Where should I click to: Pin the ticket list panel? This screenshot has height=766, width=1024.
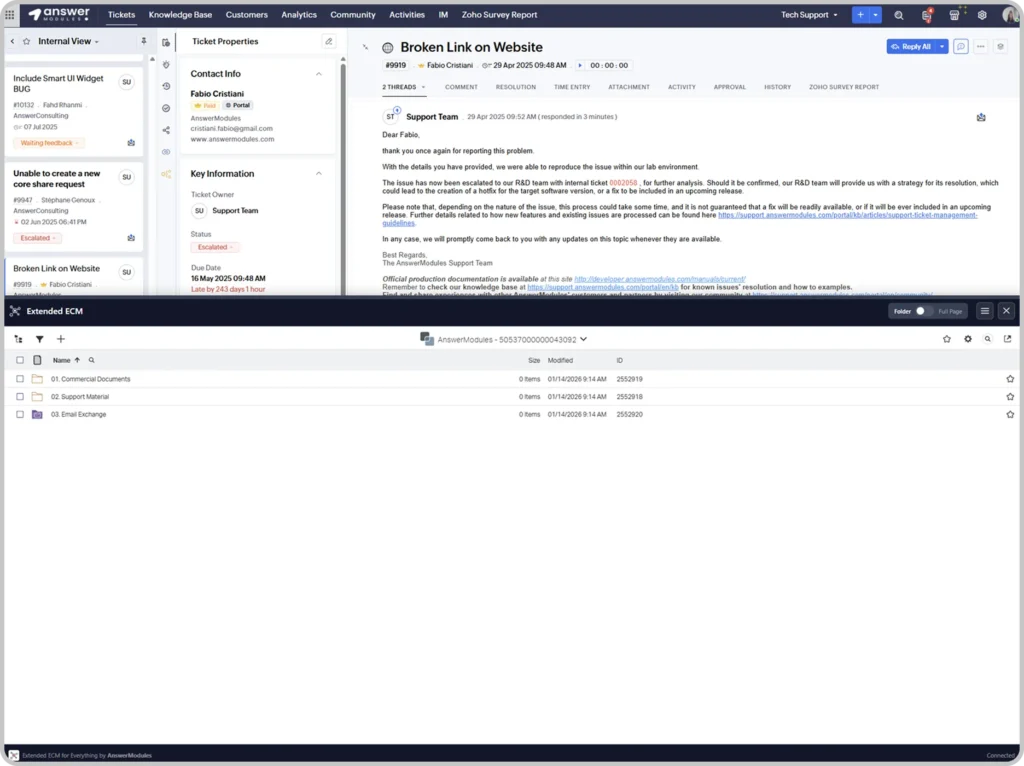(x=143, y=41)
